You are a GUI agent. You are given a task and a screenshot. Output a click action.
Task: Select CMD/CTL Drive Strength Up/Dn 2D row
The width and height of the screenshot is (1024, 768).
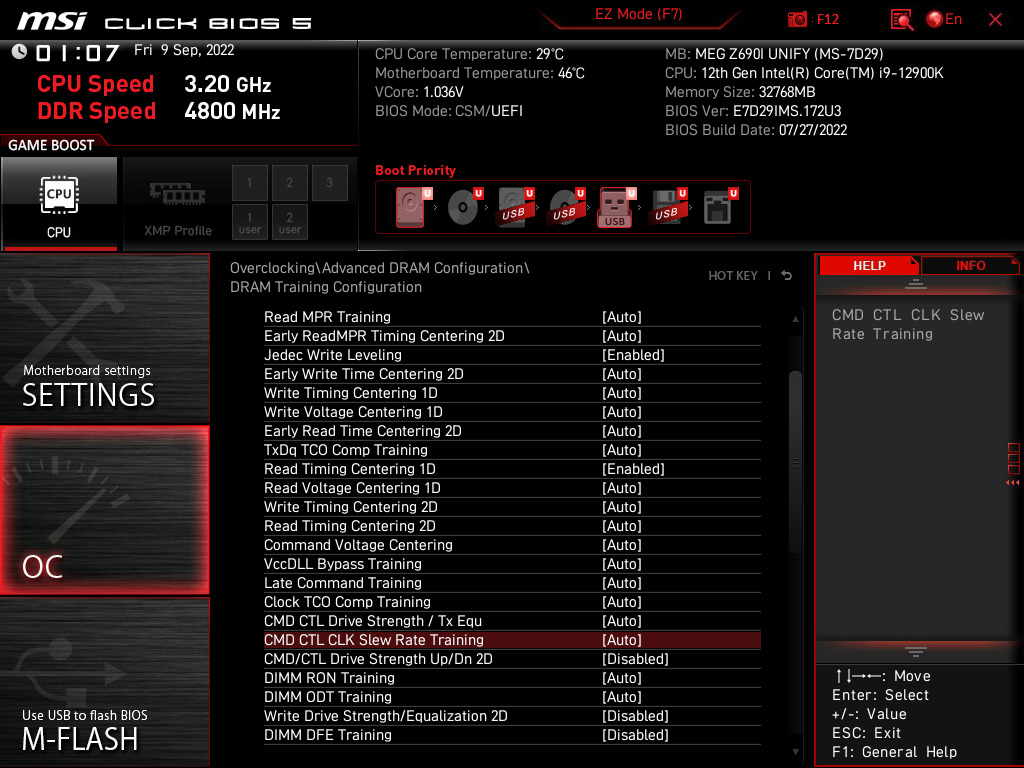tap(512, 659)
